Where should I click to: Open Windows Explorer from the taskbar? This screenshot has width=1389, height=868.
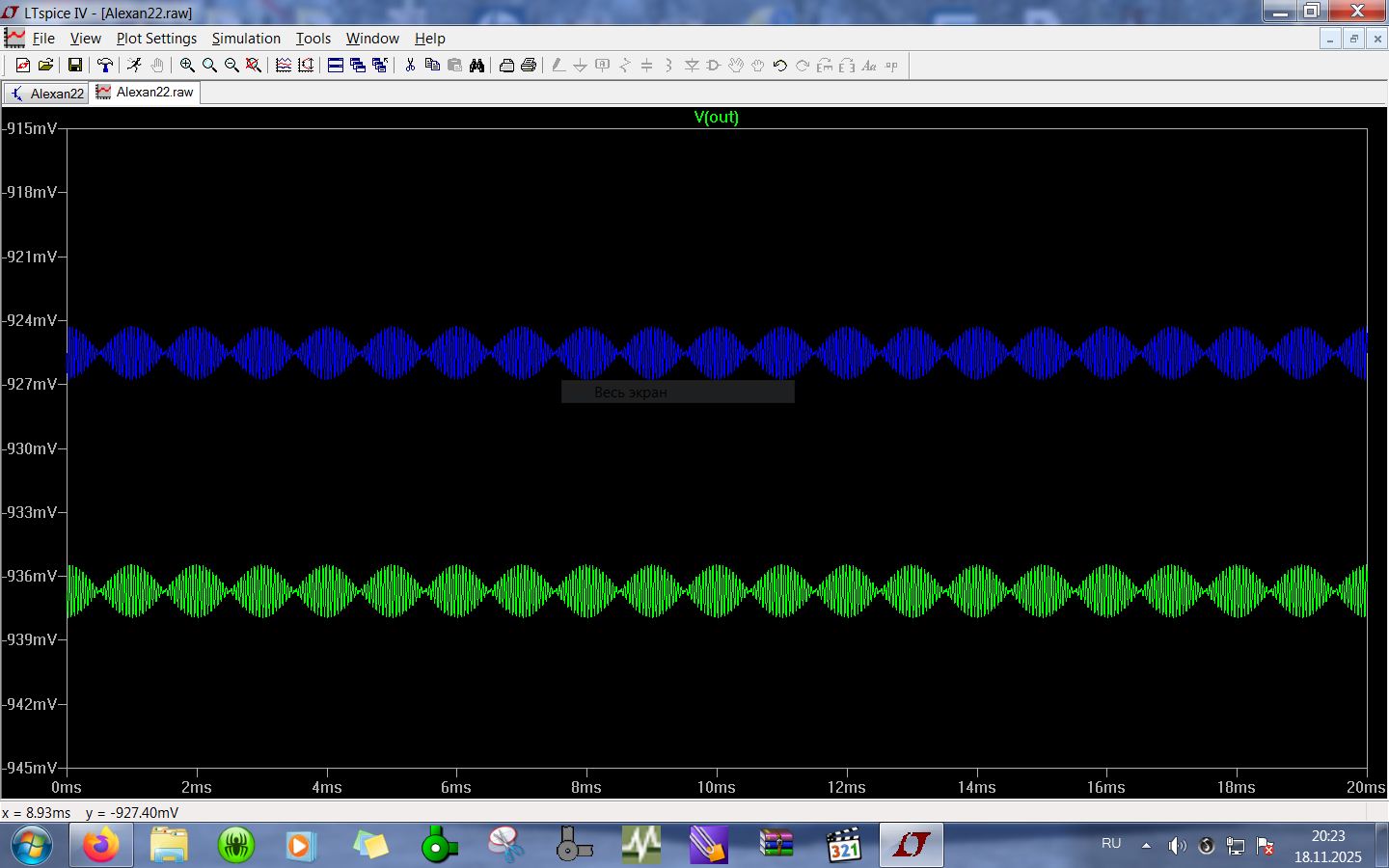click(x=169, y=846)
